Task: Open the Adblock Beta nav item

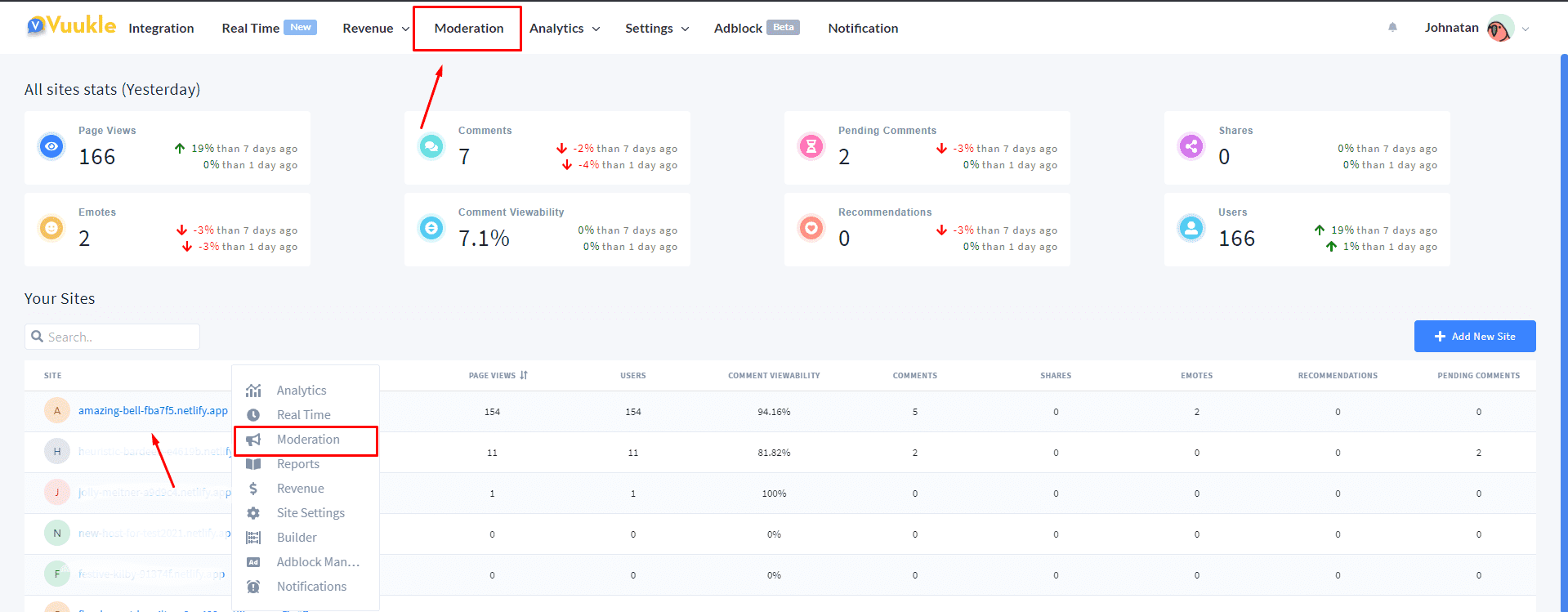Action: [757, 28]
